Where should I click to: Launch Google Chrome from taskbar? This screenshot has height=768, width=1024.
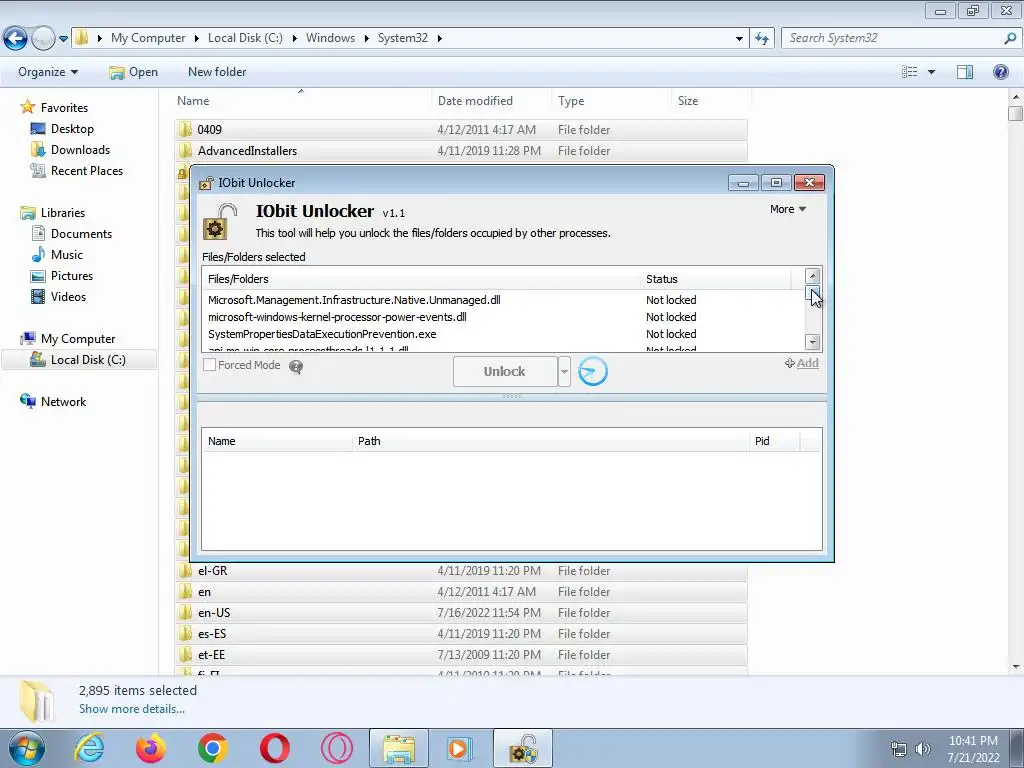(x=213, y=748)
